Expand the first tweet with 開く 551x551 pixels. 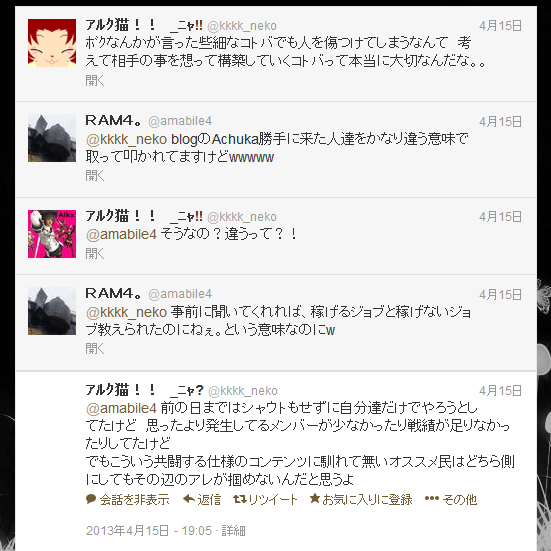tap(95, 80)
